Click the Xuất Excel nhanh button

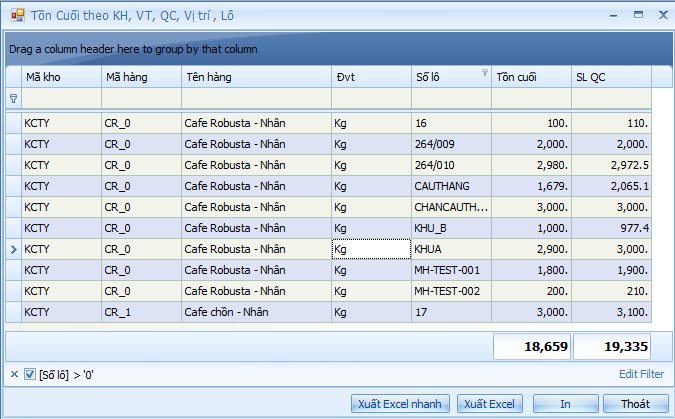click(401, 404)
